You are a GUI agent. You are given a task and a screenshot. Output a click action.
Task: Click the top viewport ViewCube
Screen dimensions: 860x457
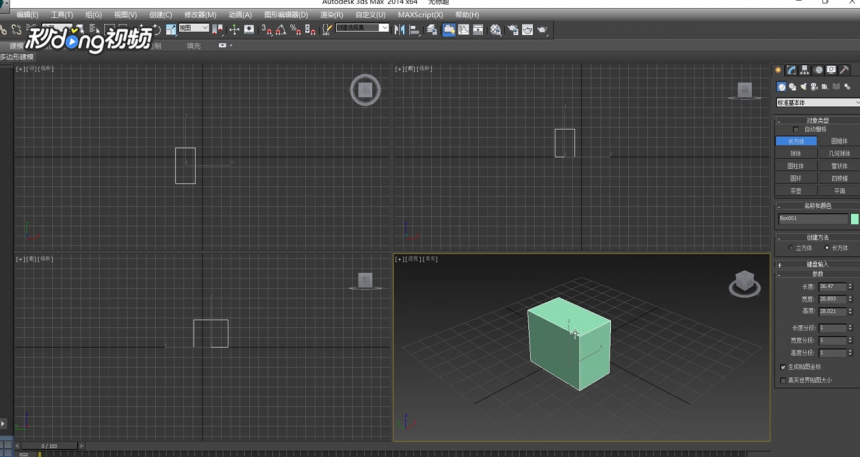tap(365, 90)
